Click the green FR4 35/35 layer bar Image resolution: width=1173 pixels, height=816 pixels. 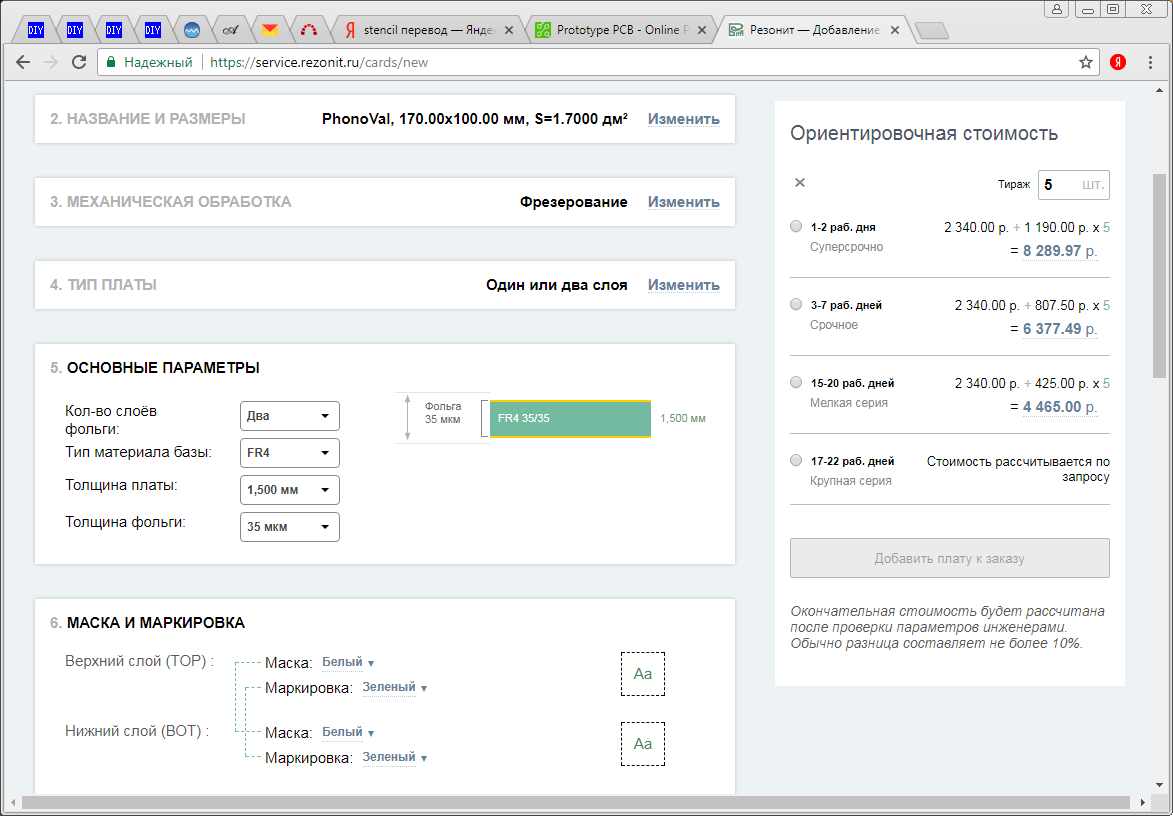coord(570,418)
